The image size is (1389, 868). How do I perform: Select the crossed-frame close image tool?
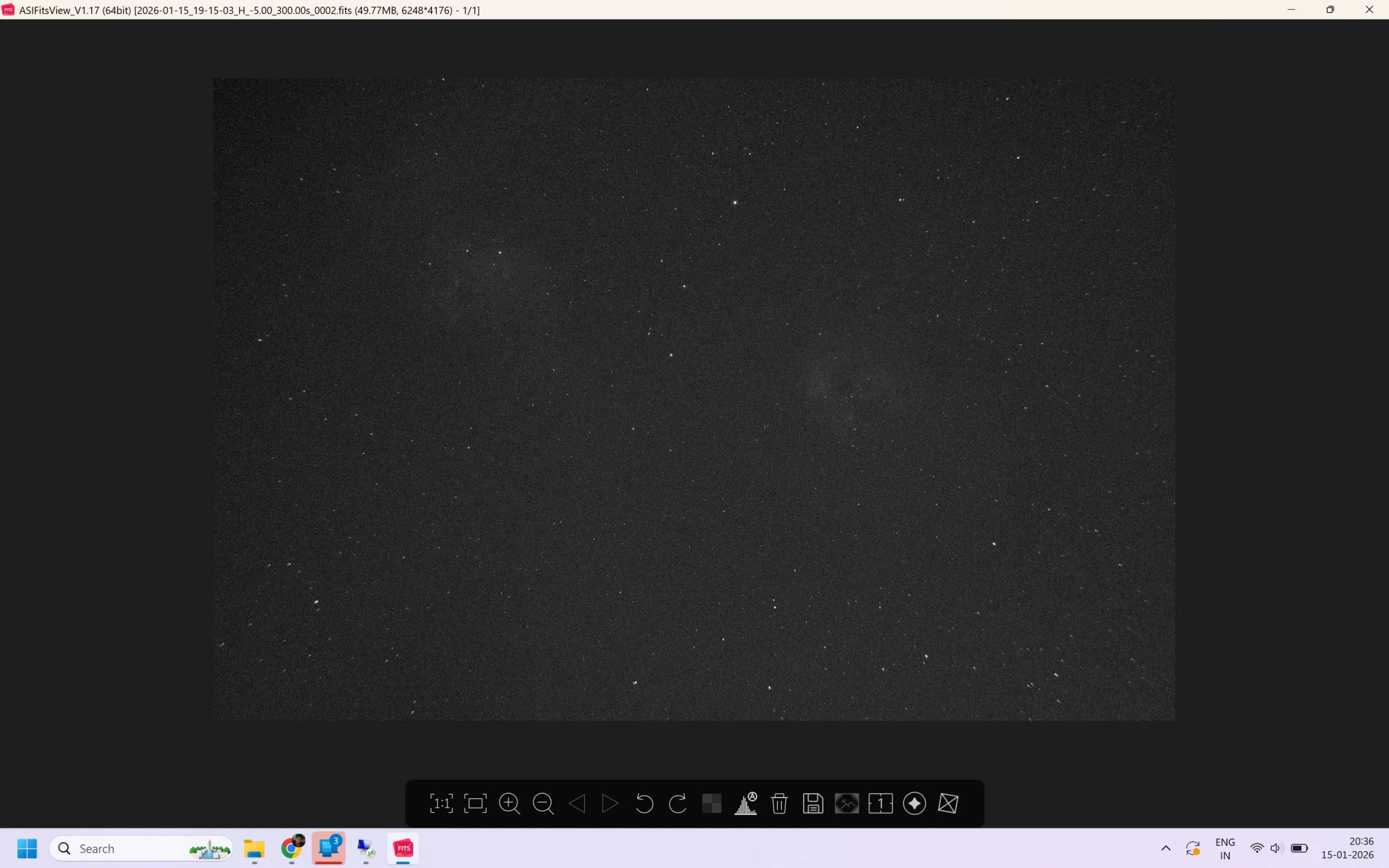pyautogui.click(x=948, y=803)
